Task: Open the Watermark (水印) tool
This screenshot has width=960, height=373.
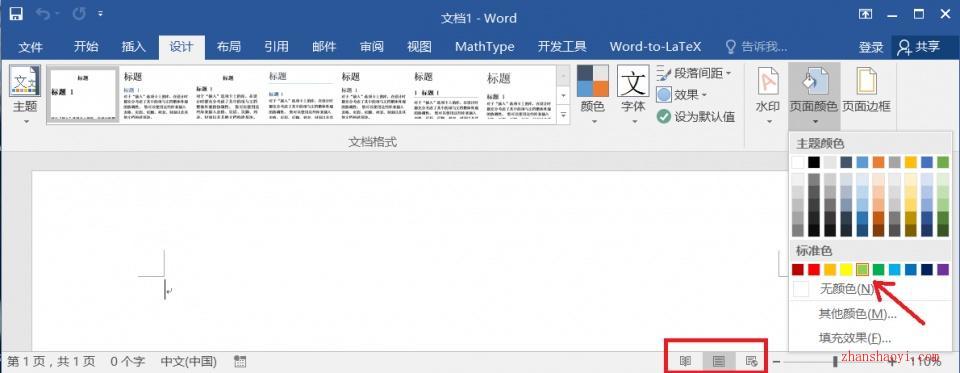Action: [767, 94]
